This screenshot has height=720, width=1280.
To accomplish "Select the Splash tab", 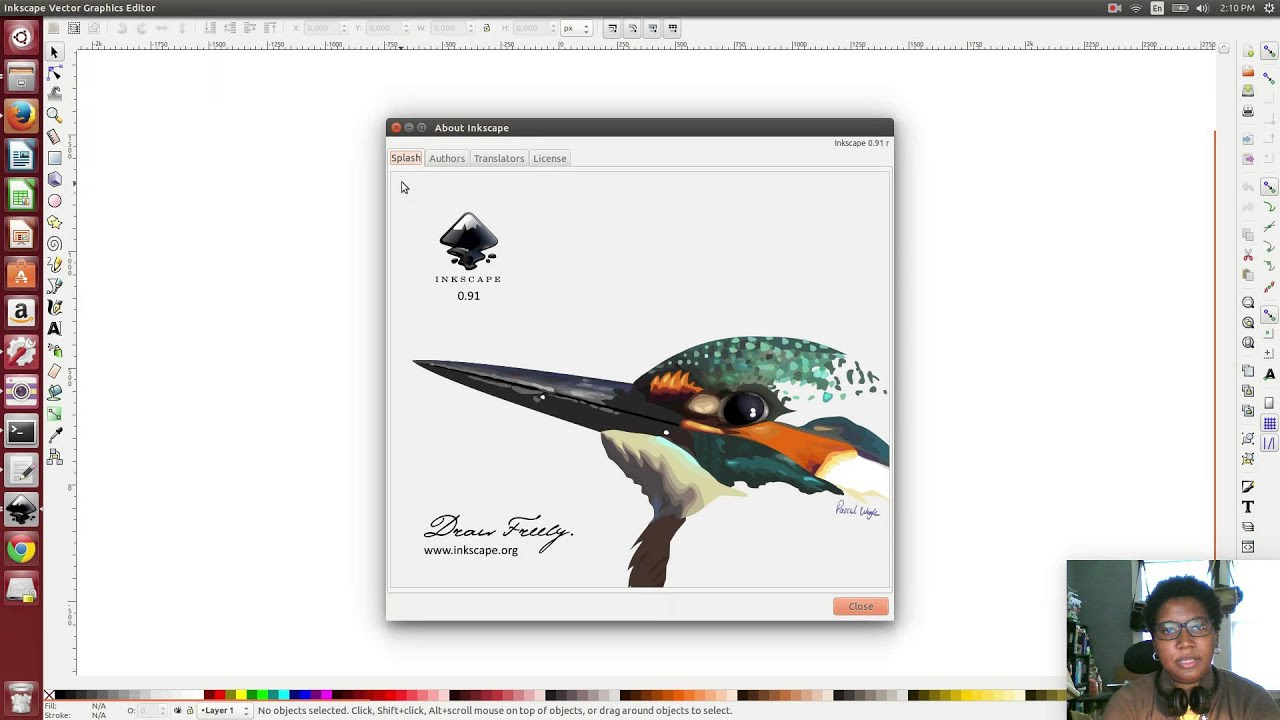I will click(x=406, y=158).
